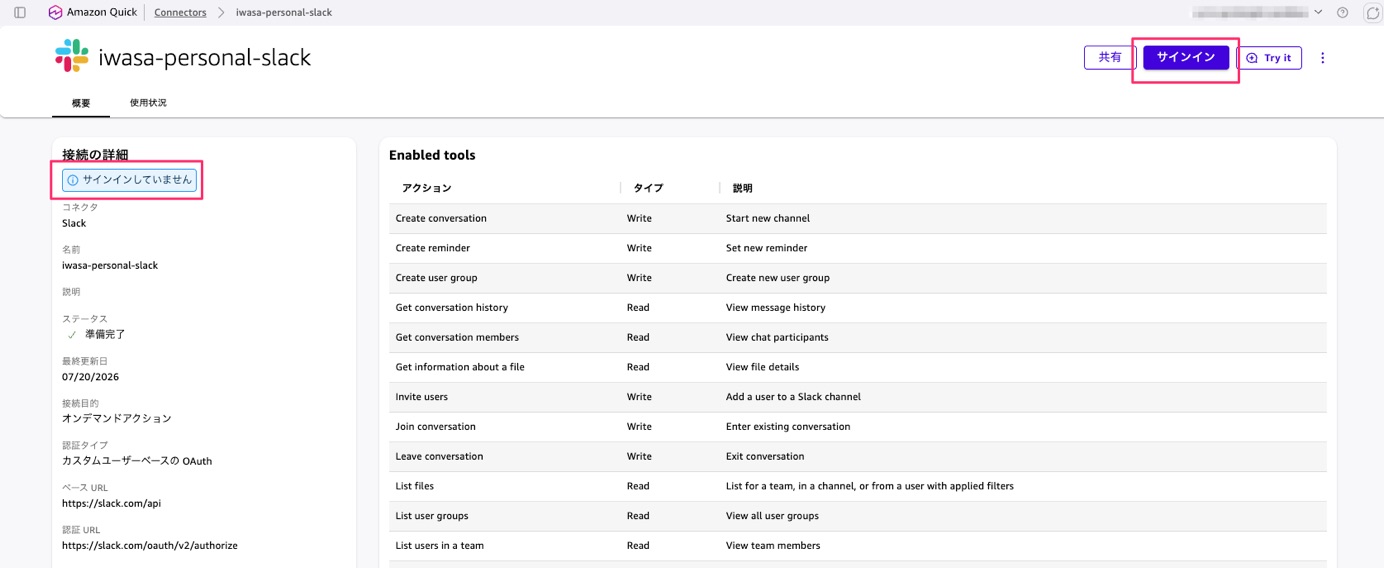
Task: Sort by the タイプ column header
Action: coord(648,188)
